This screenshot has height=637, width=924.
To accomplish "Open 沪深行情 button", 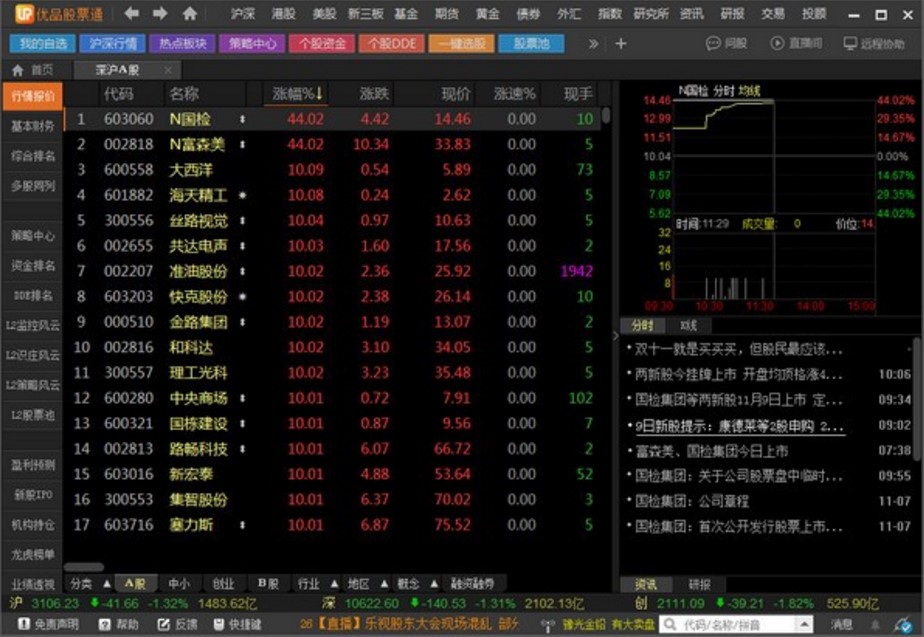I will pos(113,44).
